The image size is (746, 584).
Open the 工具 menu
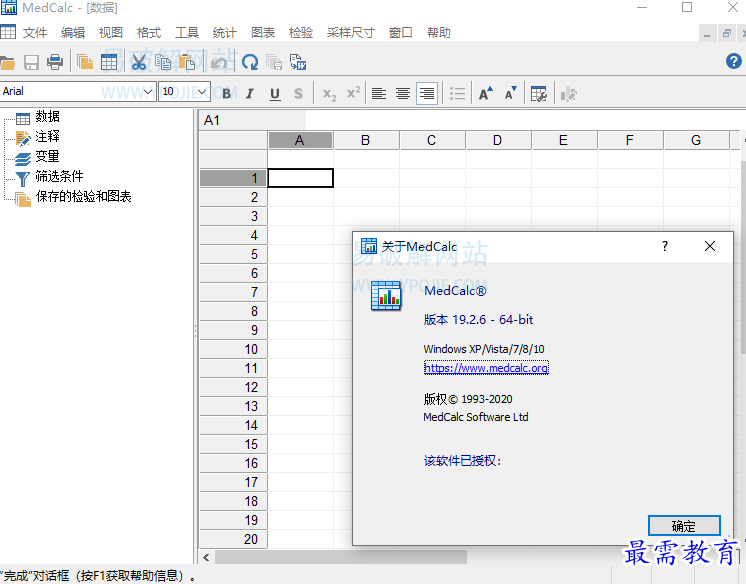pyautogui.click(x=187, y=33)
